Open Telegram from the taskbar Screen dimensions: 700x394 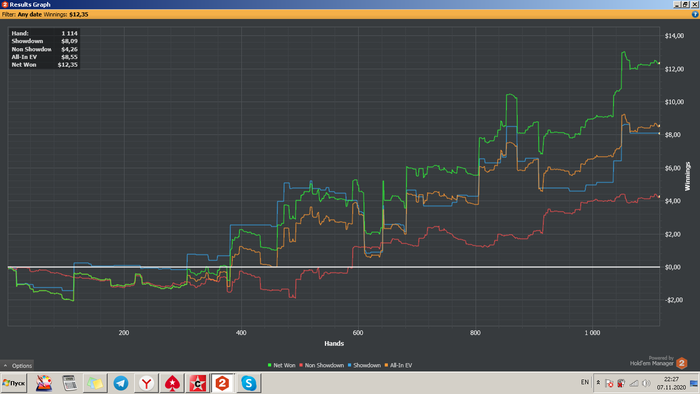coord(121,383)
